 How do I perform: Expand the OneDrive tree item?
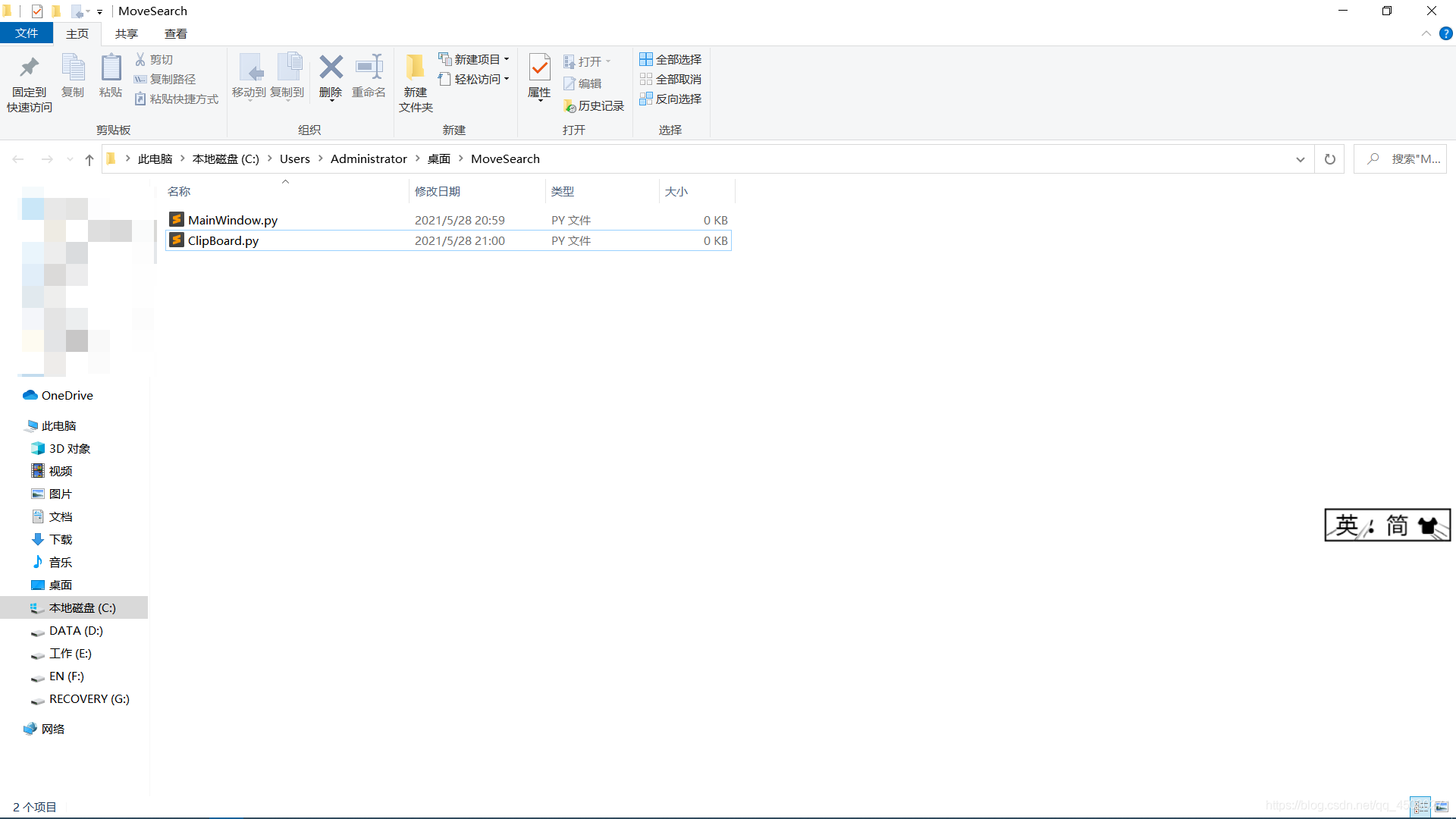(12, 394)
